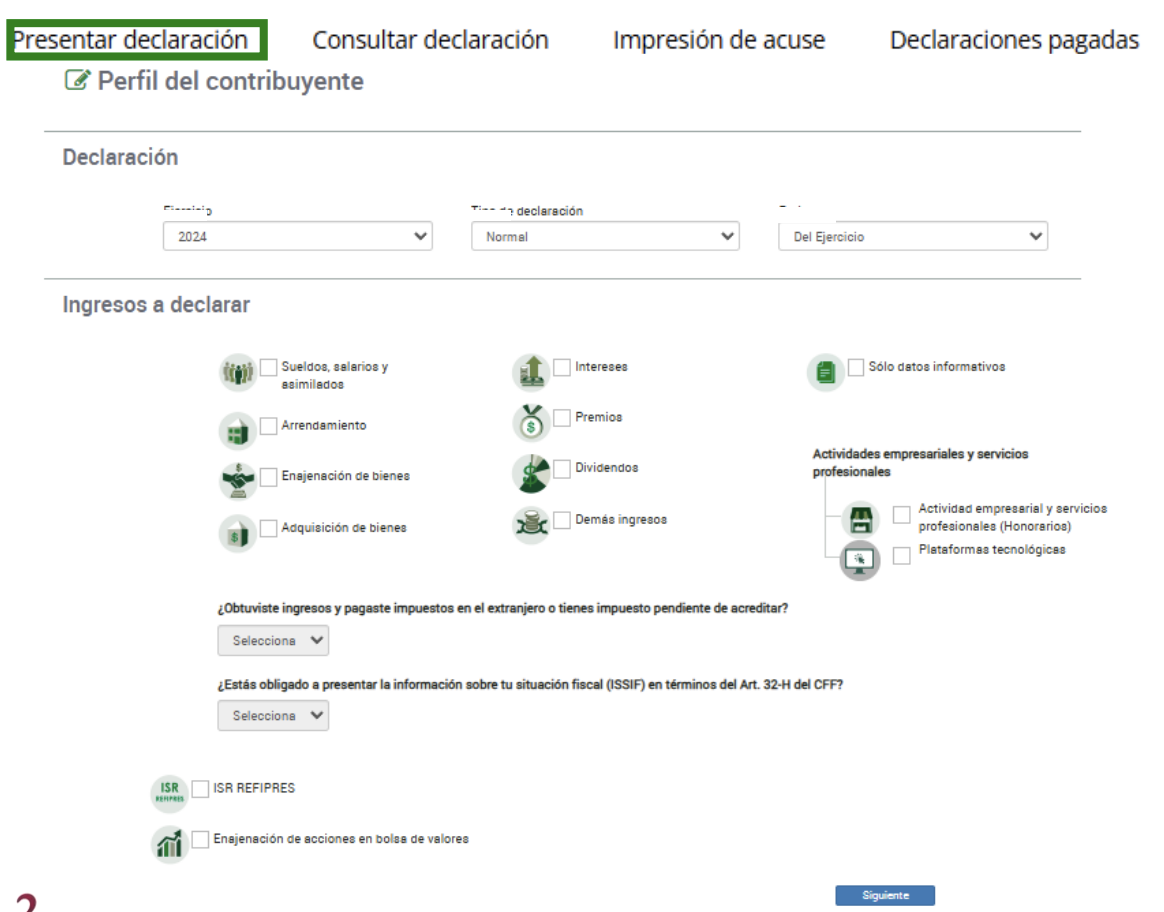Screen dimensions: 1164x912
Task: Enable the Sólo datos informativos checkbox
Action: tap(856, 367)
